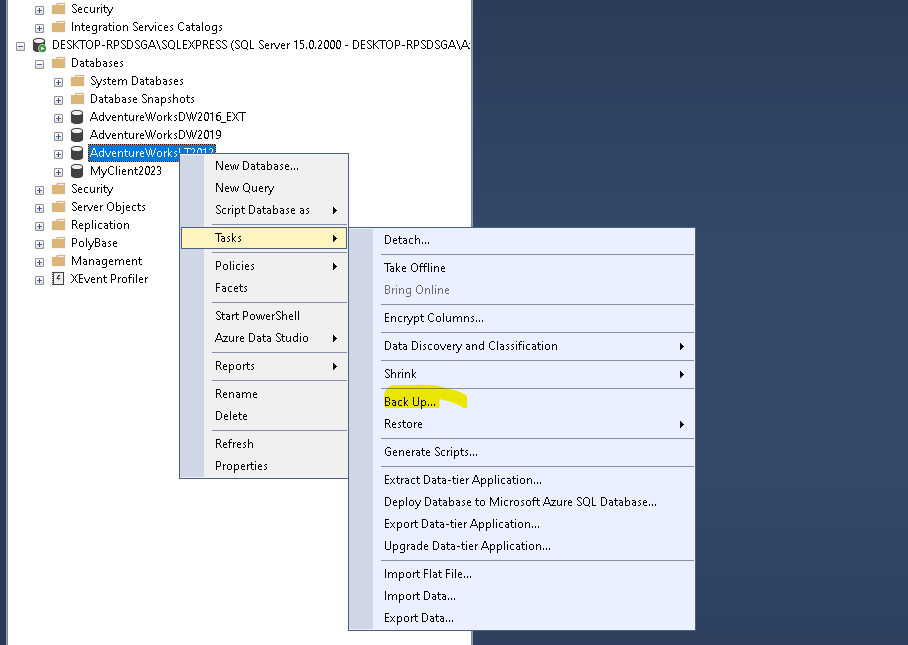
Task: Expand the PolyBase node
Action: pos(39,244)
